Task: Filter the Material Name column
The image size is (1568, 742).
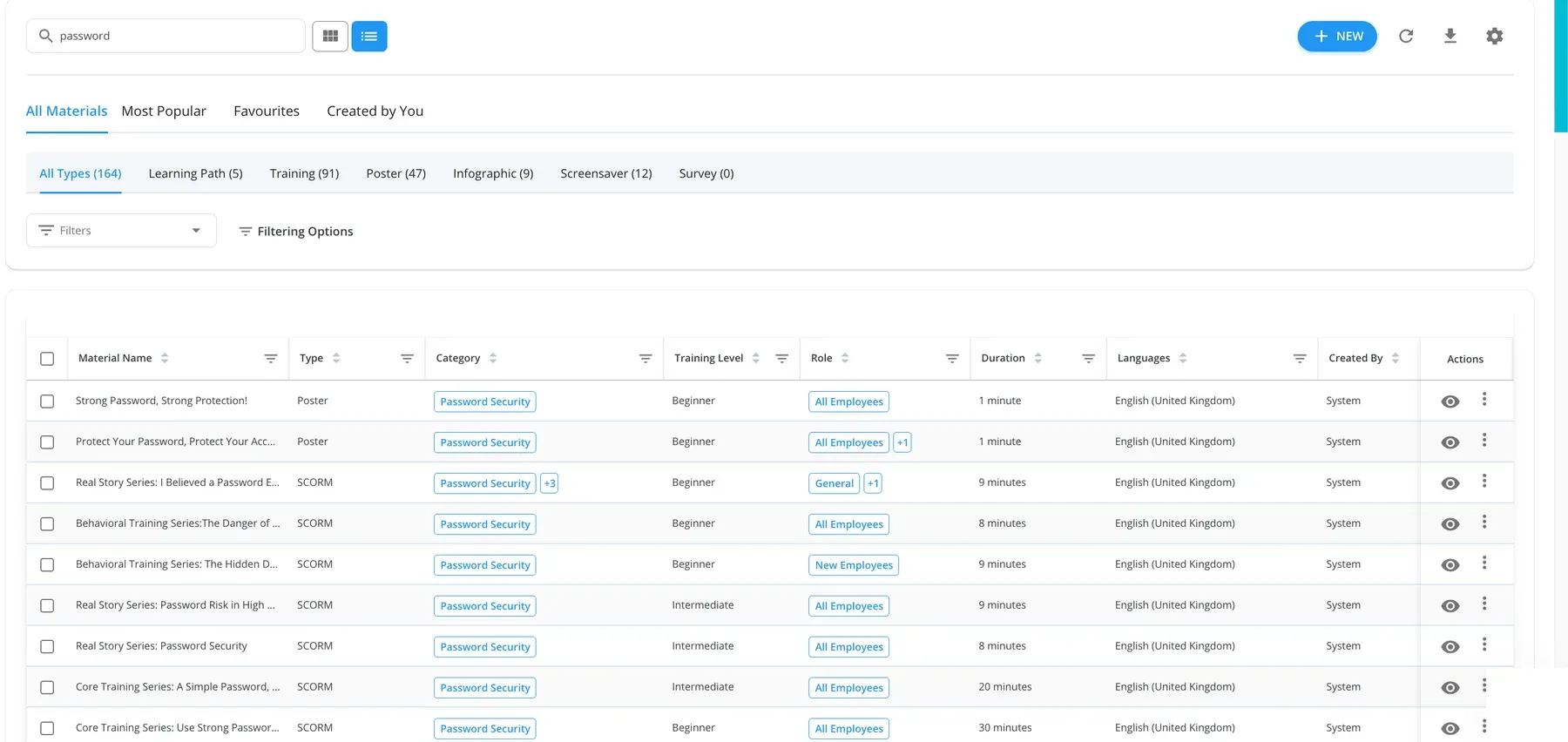Action: coord(271,358)
